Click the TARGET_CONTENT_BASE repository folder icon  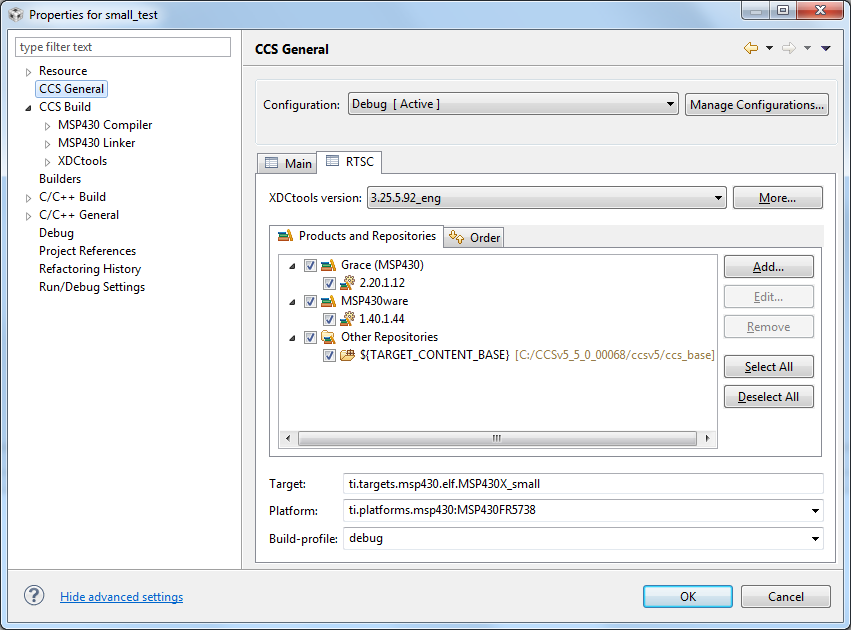tap(348, 355)
